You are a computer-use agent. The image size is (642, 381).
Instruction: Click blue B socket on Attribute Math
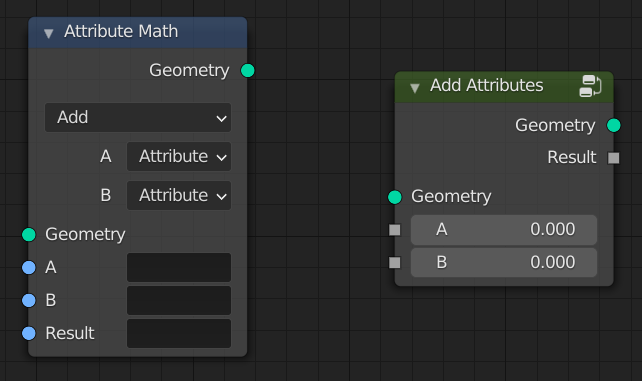click(x=29, y=300)
